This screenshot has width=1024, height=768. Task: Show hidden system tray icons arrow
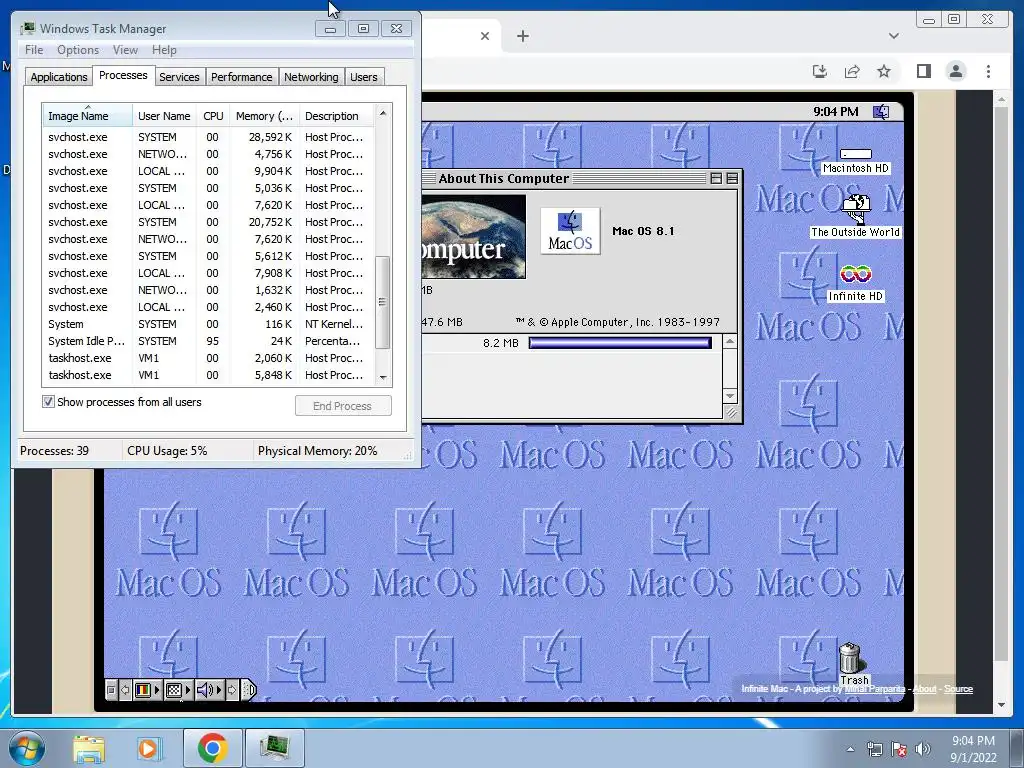pos(850,749)
